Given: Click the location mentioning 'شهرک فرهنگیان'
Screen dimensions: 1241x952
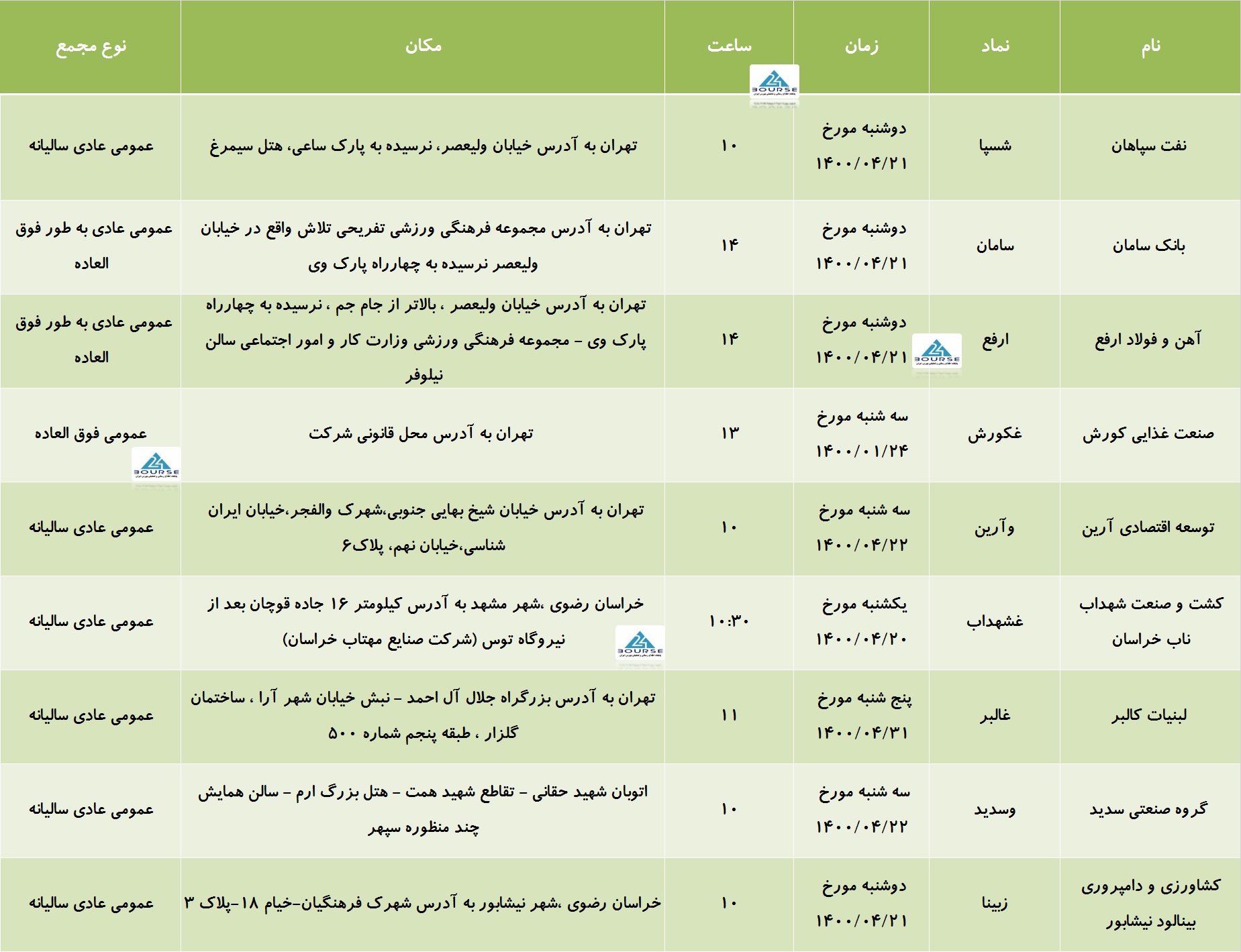Looking at the screenshot, I should click(423, 904).
